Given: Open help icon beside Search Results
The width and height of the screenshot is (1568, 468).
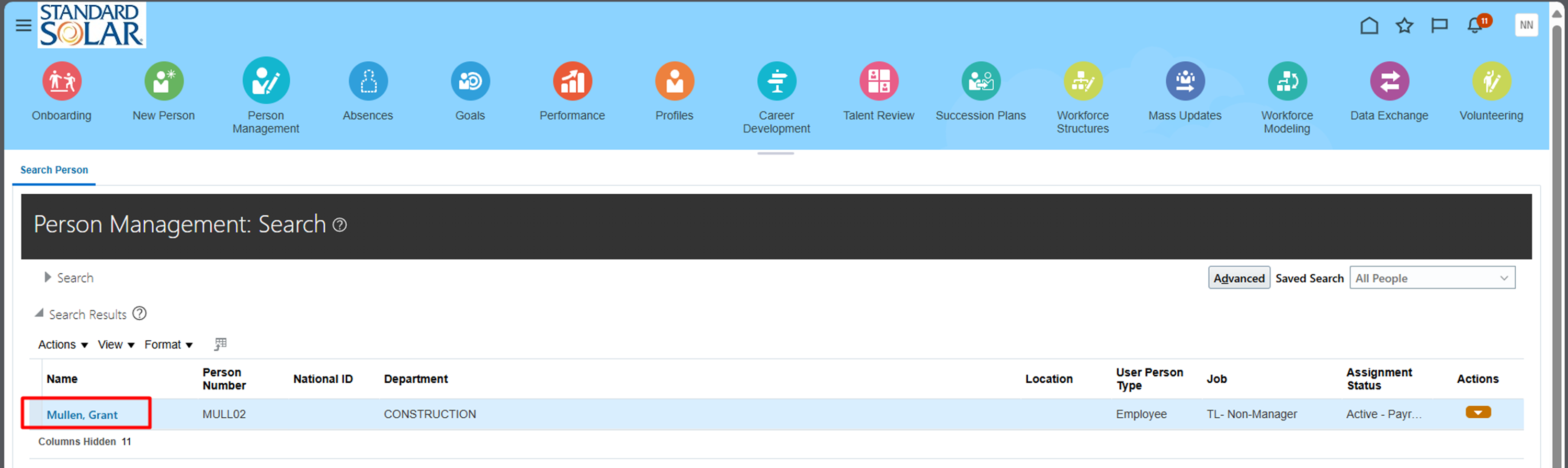Looking at the screenshot, I should 140,313.
